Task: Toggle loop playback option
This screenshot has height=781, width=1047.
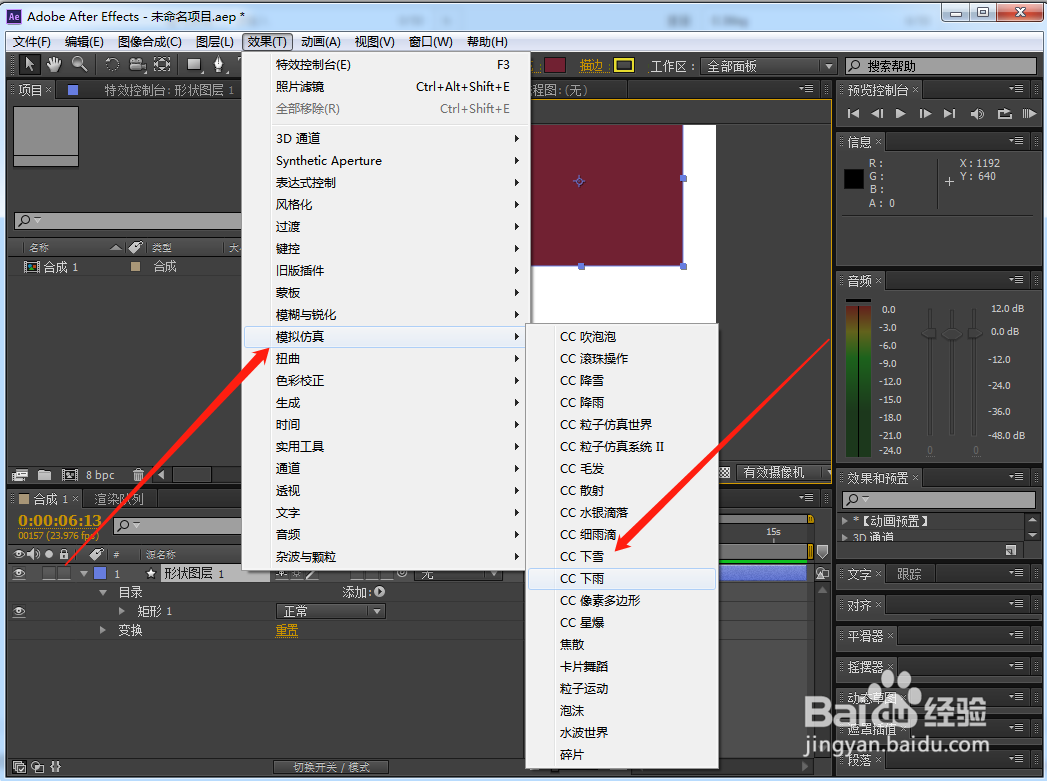Action: coord(1004,113)
